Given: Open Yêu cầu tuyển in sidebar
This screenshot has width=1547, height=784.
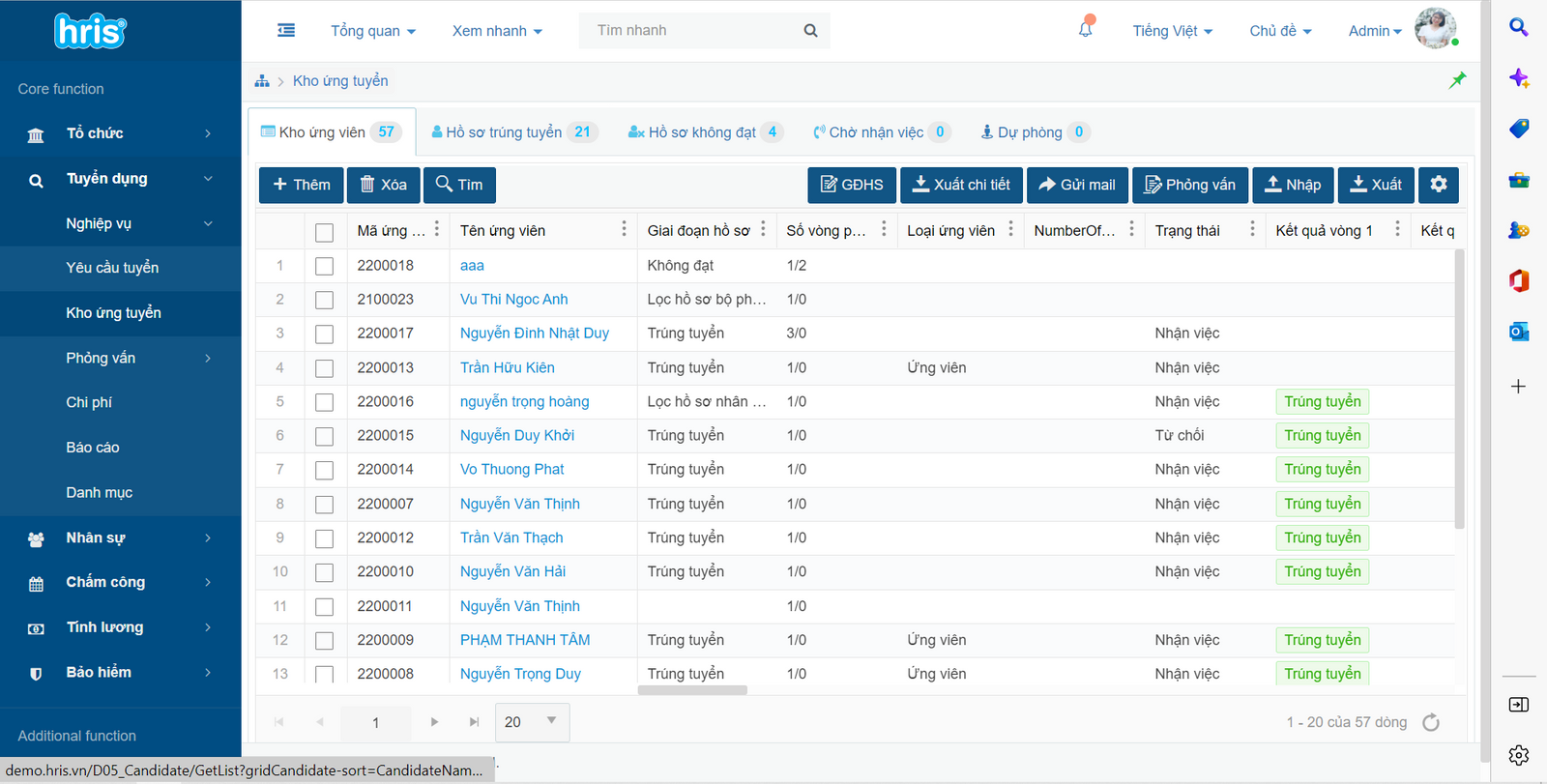Looking at the screenshot, I should (x=112, y=268).
